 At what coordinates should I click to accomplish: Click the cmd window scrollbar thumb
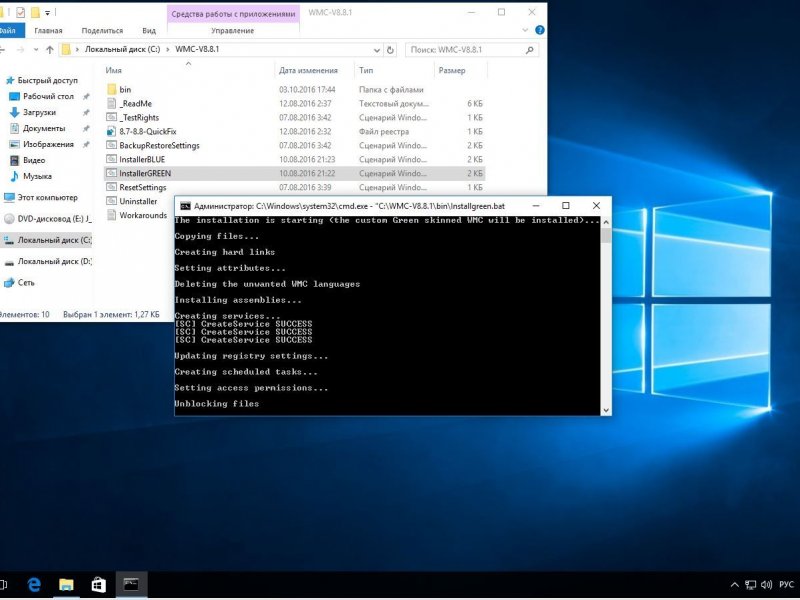[606, 236]
